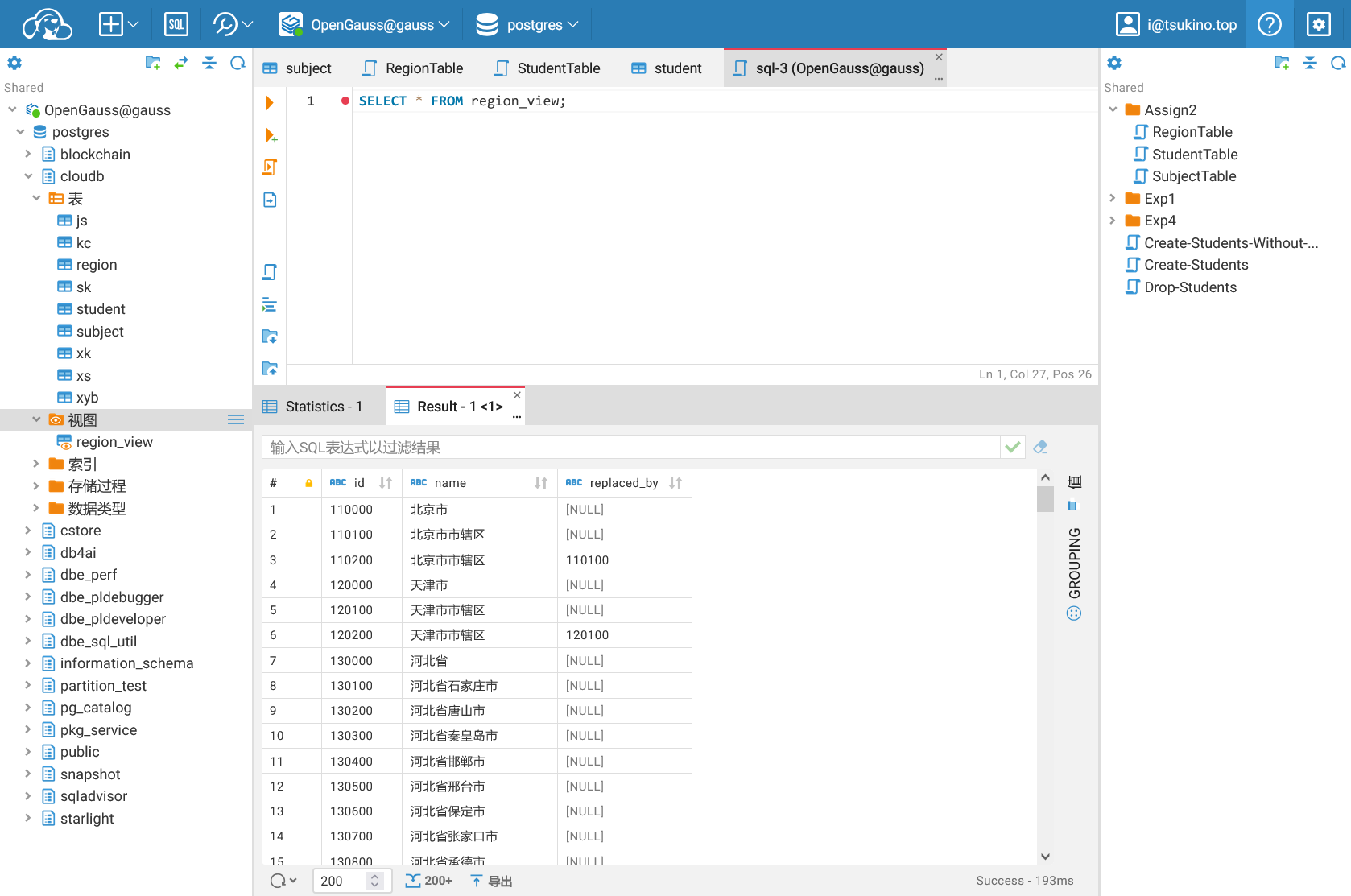Collapse the cloudb schema node
The height and width of the screenshot is (896, 1351).
pyautogui.click(x=28, y=176)
